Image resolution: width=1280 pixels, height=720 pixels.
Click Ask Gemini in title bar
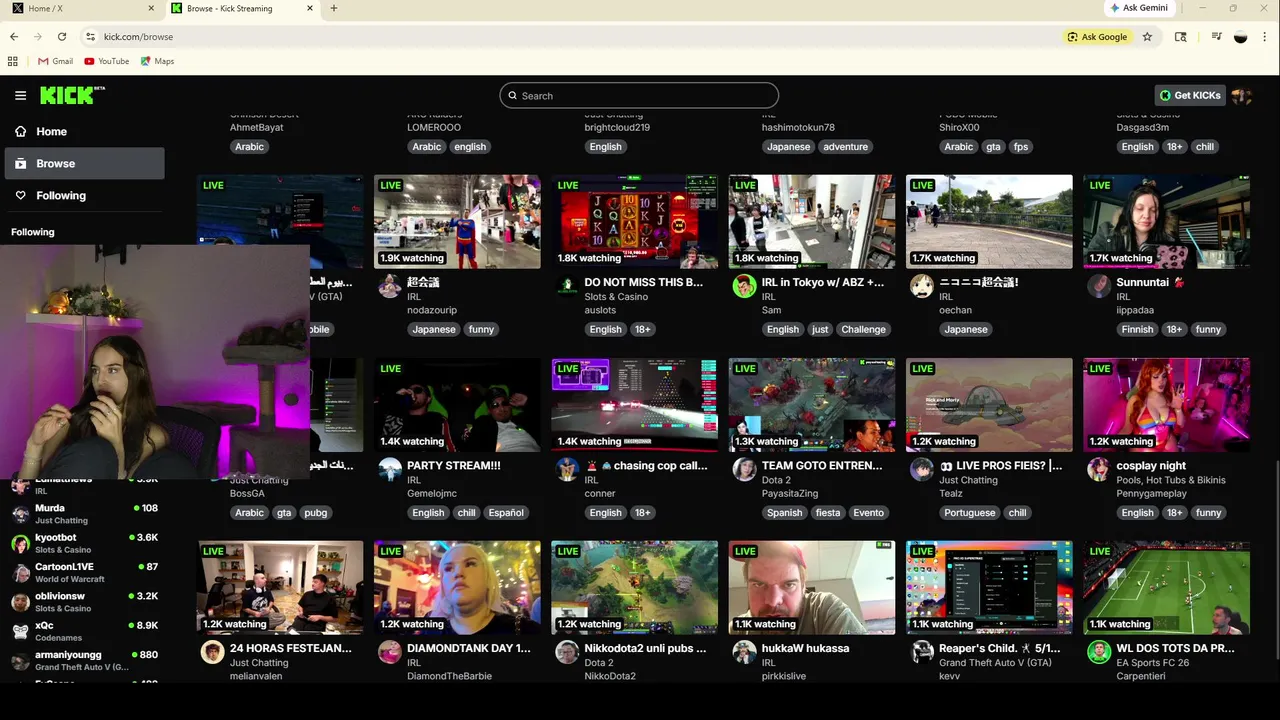[1138, 8]
